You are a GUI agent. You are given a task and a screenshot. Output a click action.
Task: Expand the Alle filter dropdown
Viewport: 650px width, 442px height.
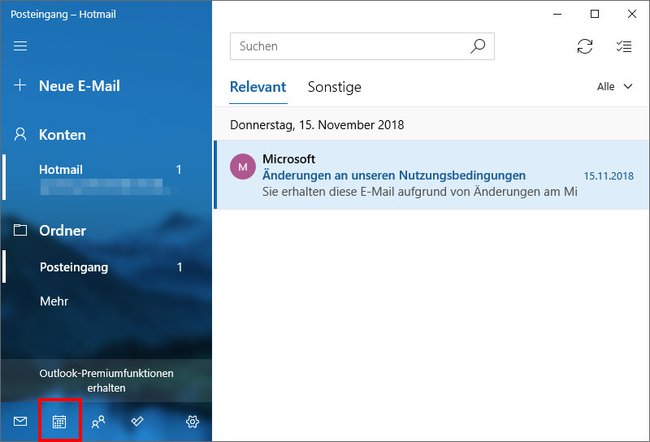614,87
